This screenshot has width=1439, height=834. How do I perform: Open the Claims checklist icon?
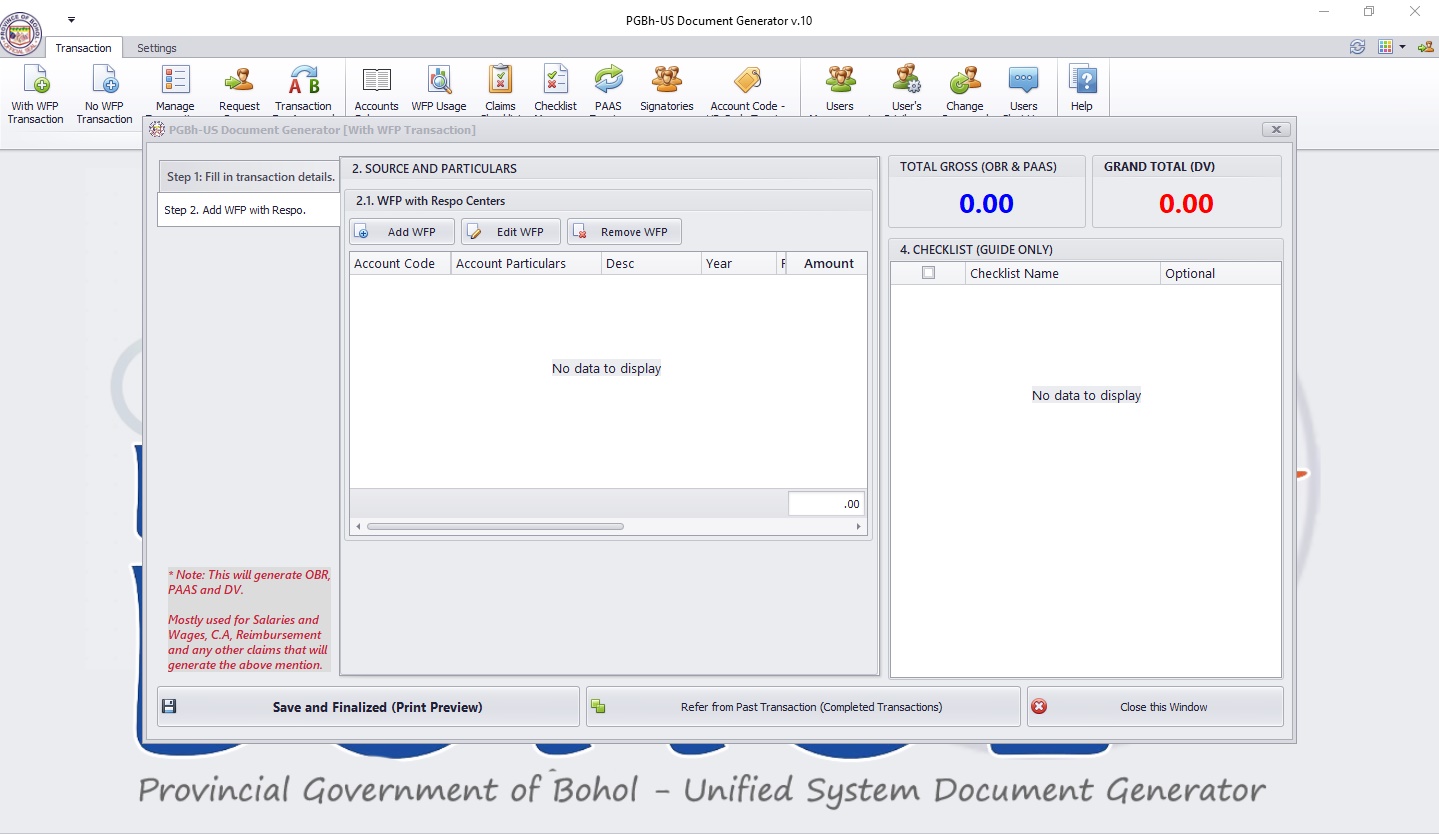coord(500,90)
